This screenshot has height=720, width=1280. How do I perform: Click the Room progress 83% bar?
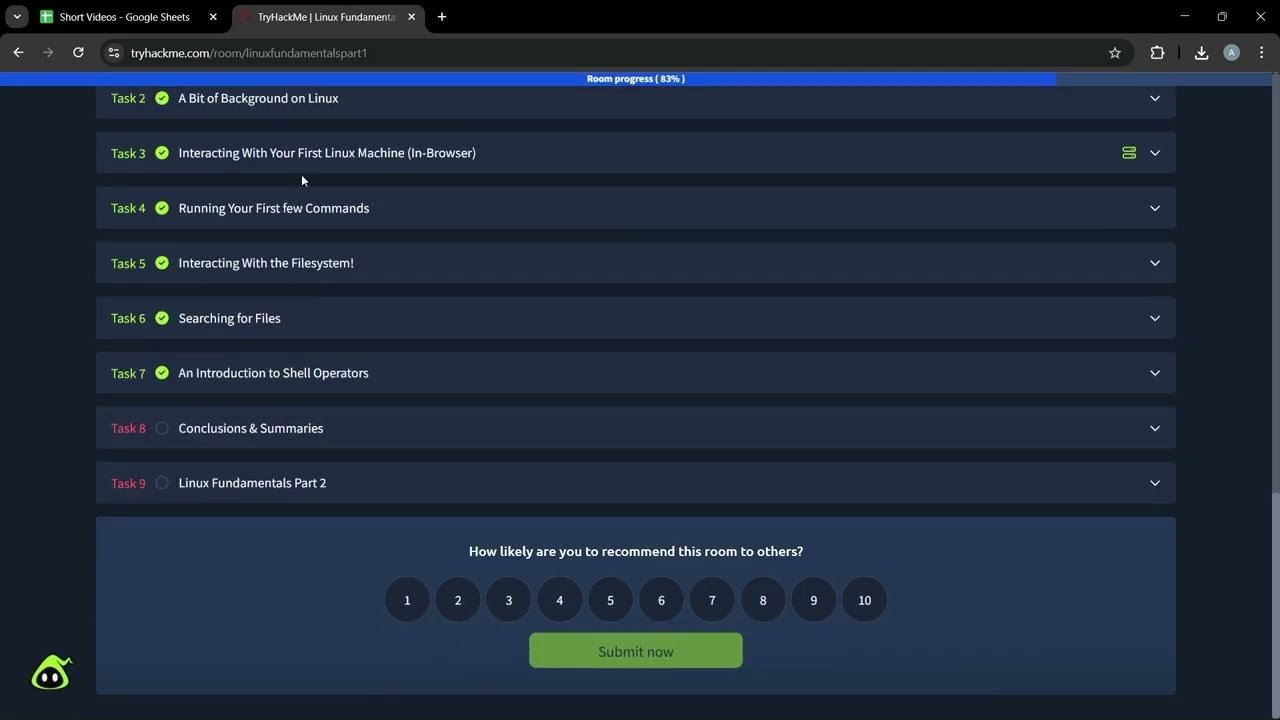tap(636, 79)
